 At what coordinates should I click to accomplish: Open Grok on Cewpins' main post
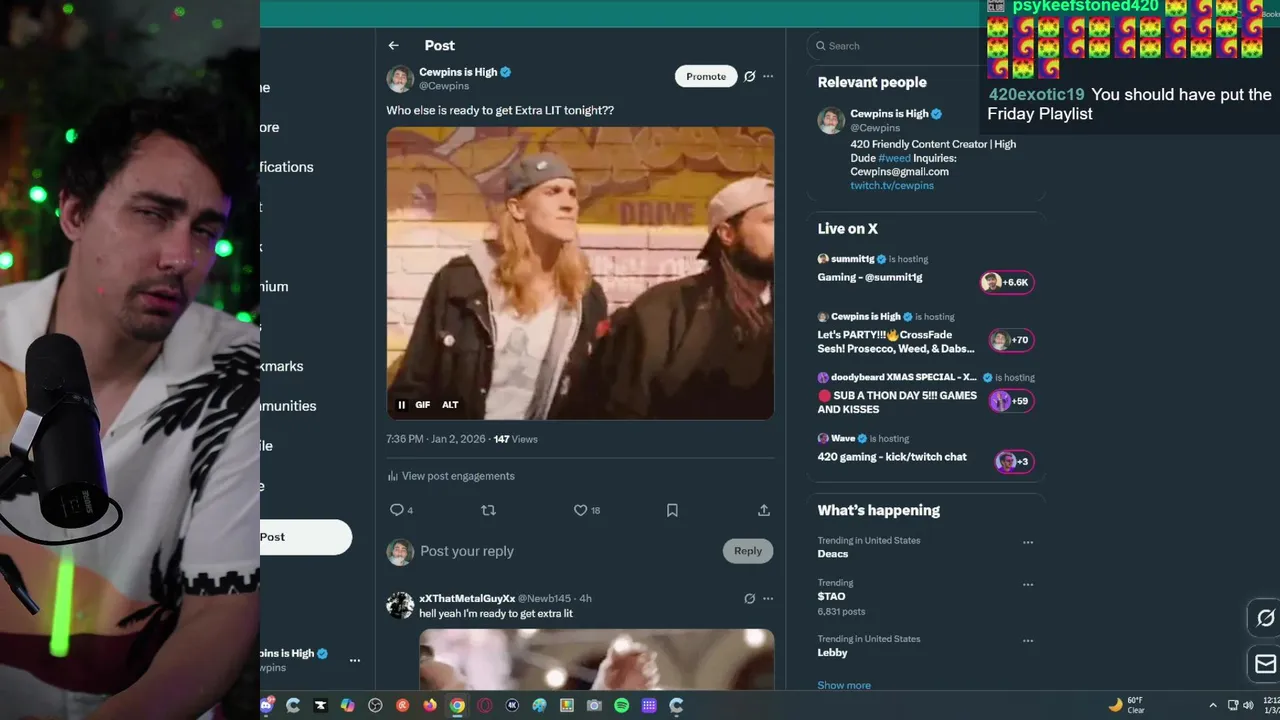(749, 76)
